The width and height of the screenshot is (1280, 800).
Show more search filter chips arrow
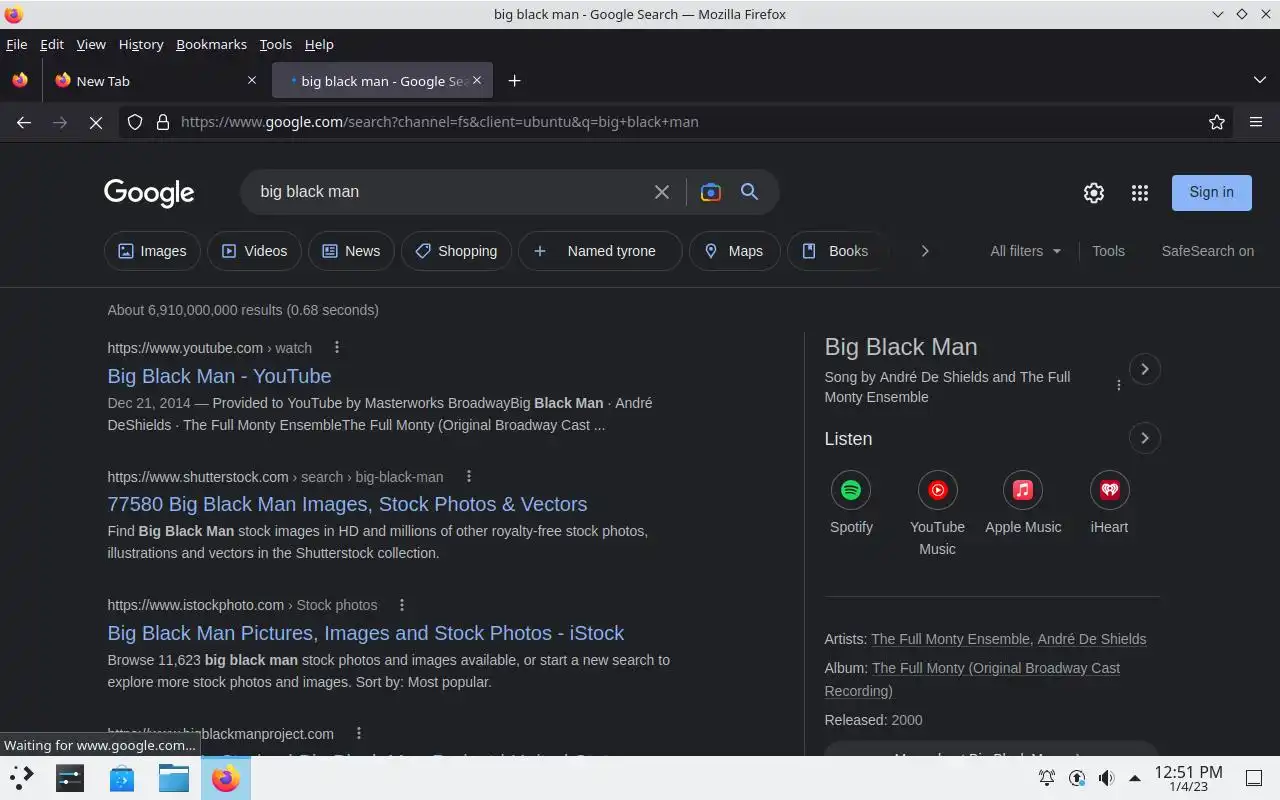925,251
